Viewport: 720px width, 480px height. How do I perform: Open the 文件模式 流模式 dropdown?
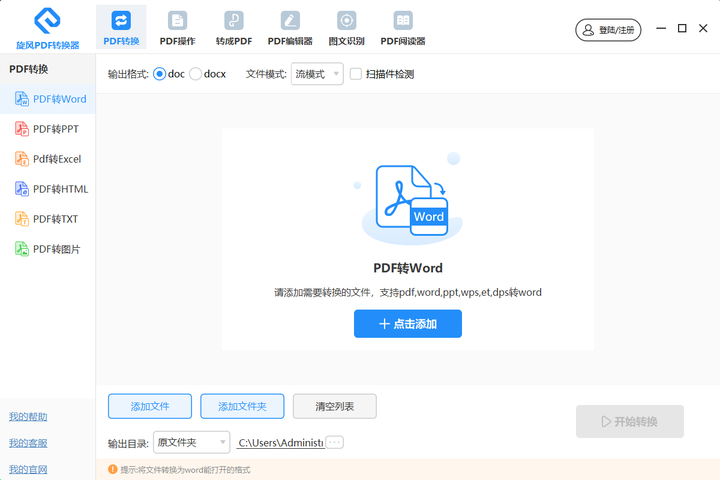coord(317,74)
